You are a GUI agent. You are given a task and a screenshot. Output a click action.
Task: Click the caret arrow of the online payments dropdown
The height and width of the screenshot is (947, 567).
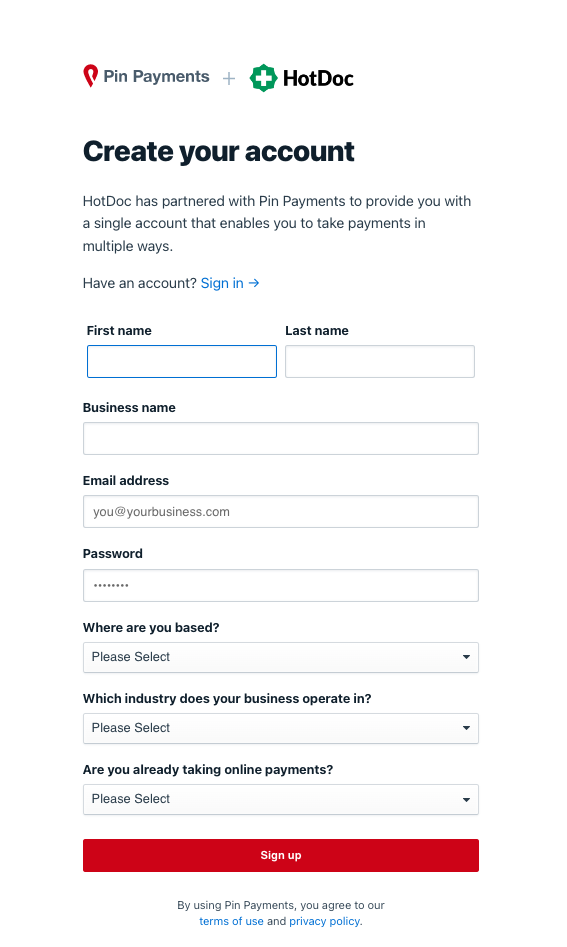pyautogui.click(x=466, y=800)
